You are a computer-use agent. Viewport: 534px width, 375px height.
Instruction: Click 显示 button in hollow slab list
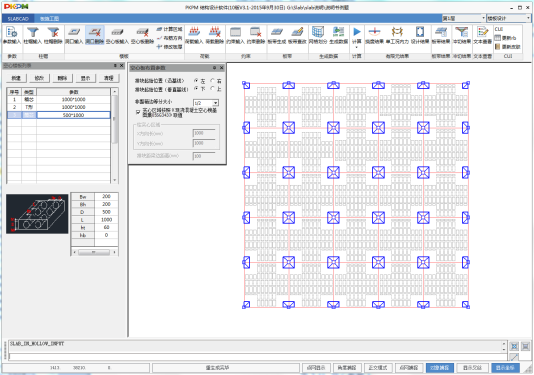85,78
